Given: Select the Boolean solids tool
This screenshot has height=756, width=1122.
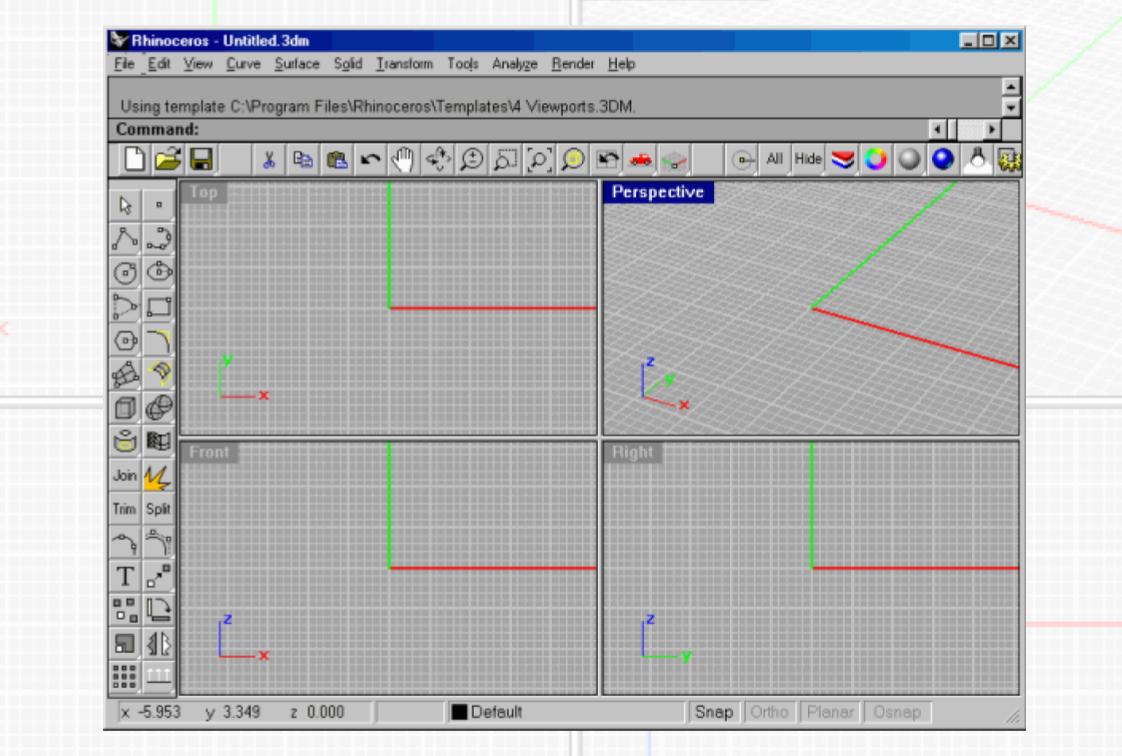Looking at the screenshot, I should (159, 408).
